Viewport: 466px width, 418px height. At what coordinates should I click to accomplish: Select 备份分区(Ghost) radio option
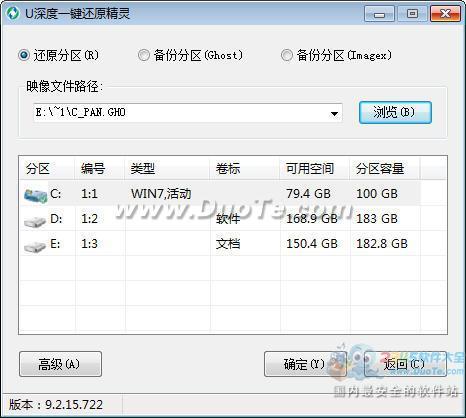pyautogui.click(x=144, y=55)
